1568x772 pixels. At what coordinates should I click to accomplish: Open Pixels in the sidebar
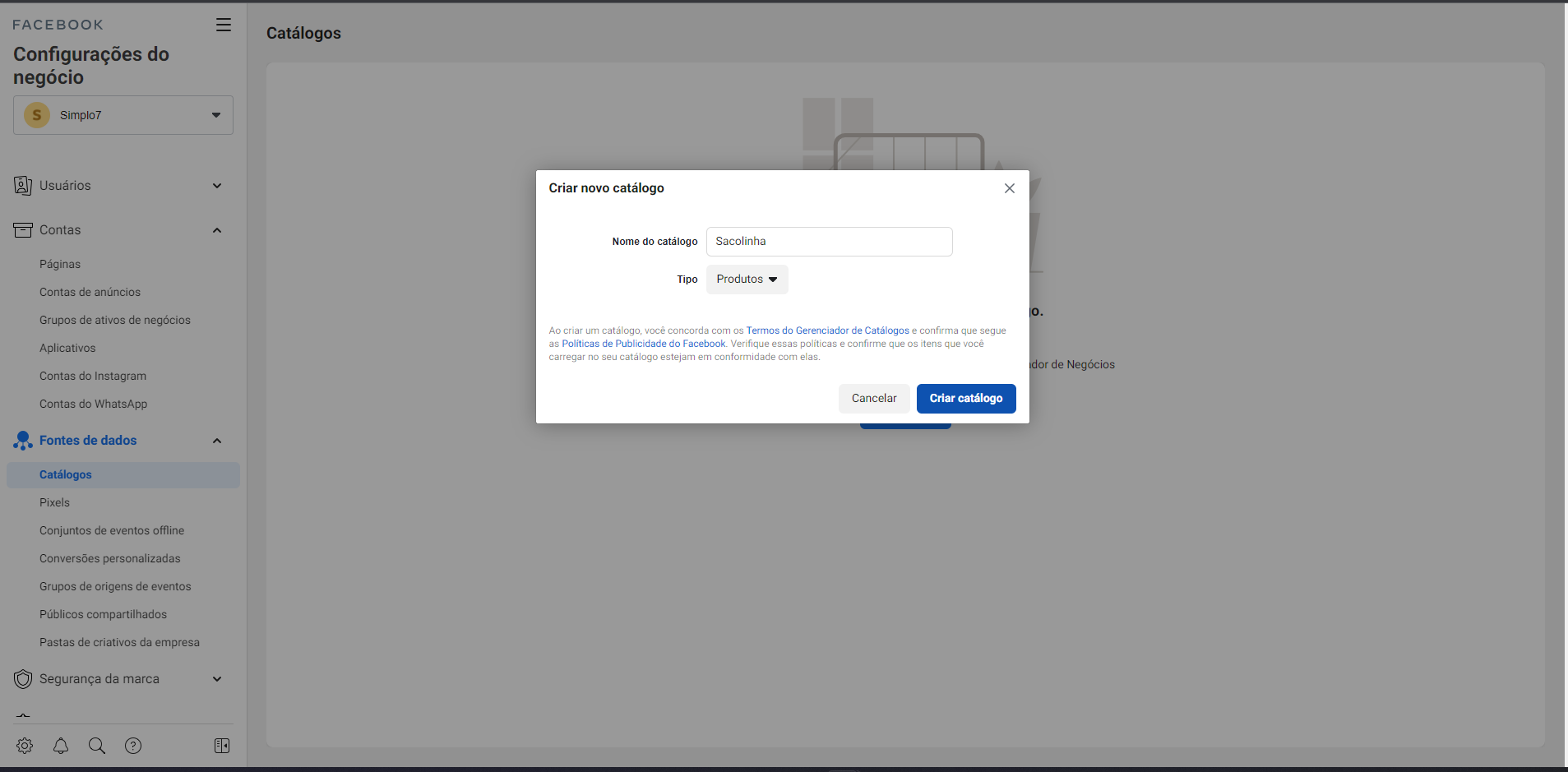pyautogui.click(x=54, y=502)
